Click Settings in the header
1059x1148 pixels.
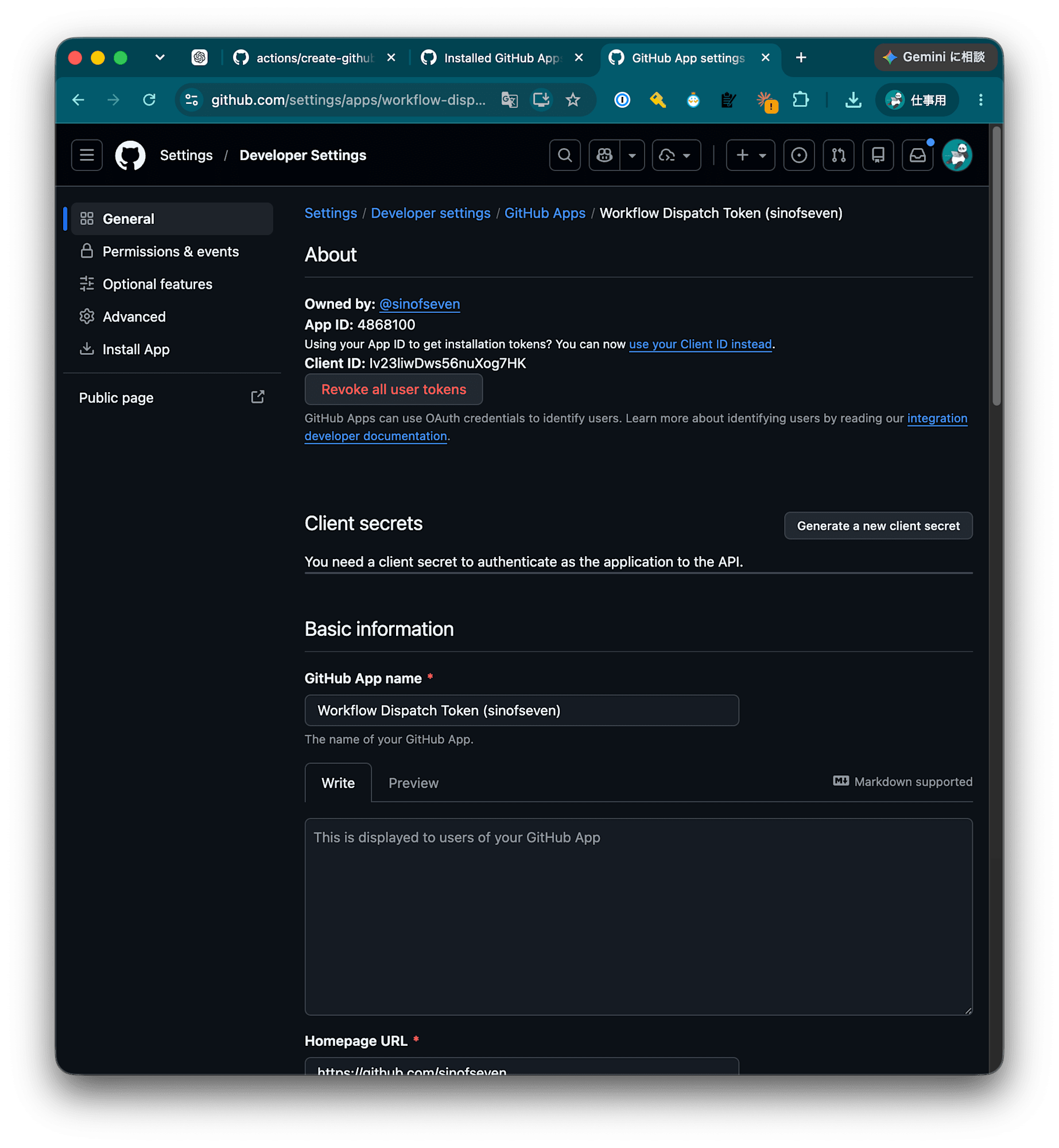186,155
